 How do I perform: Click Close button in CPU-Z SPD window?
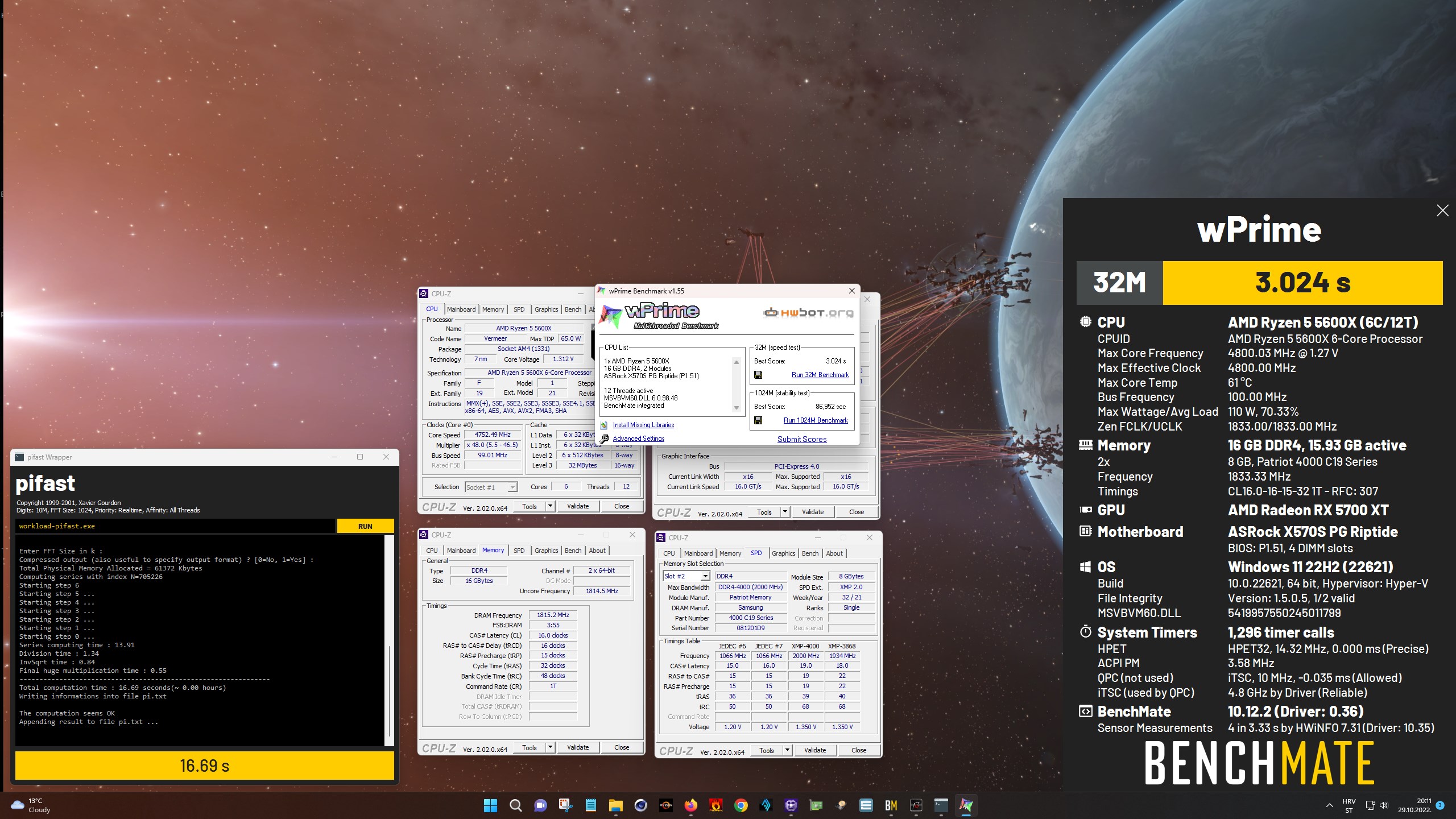pyautogui.click(x=859, y=750)
